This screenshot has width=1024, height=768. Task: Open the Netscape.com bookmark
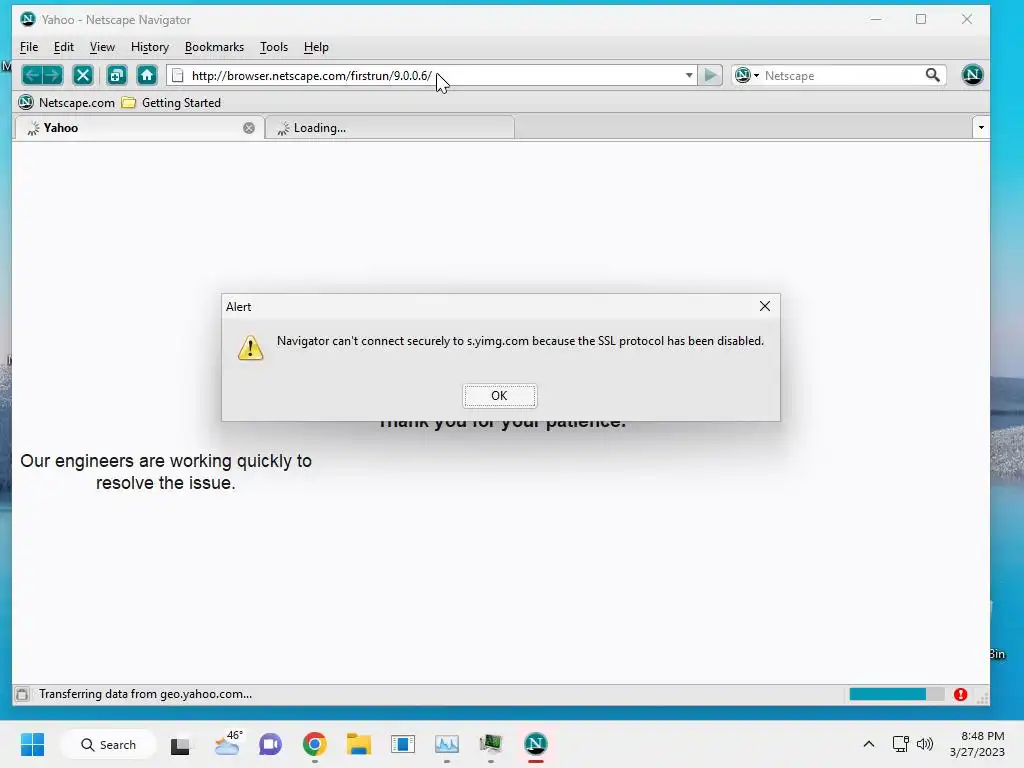pos(67,103)
